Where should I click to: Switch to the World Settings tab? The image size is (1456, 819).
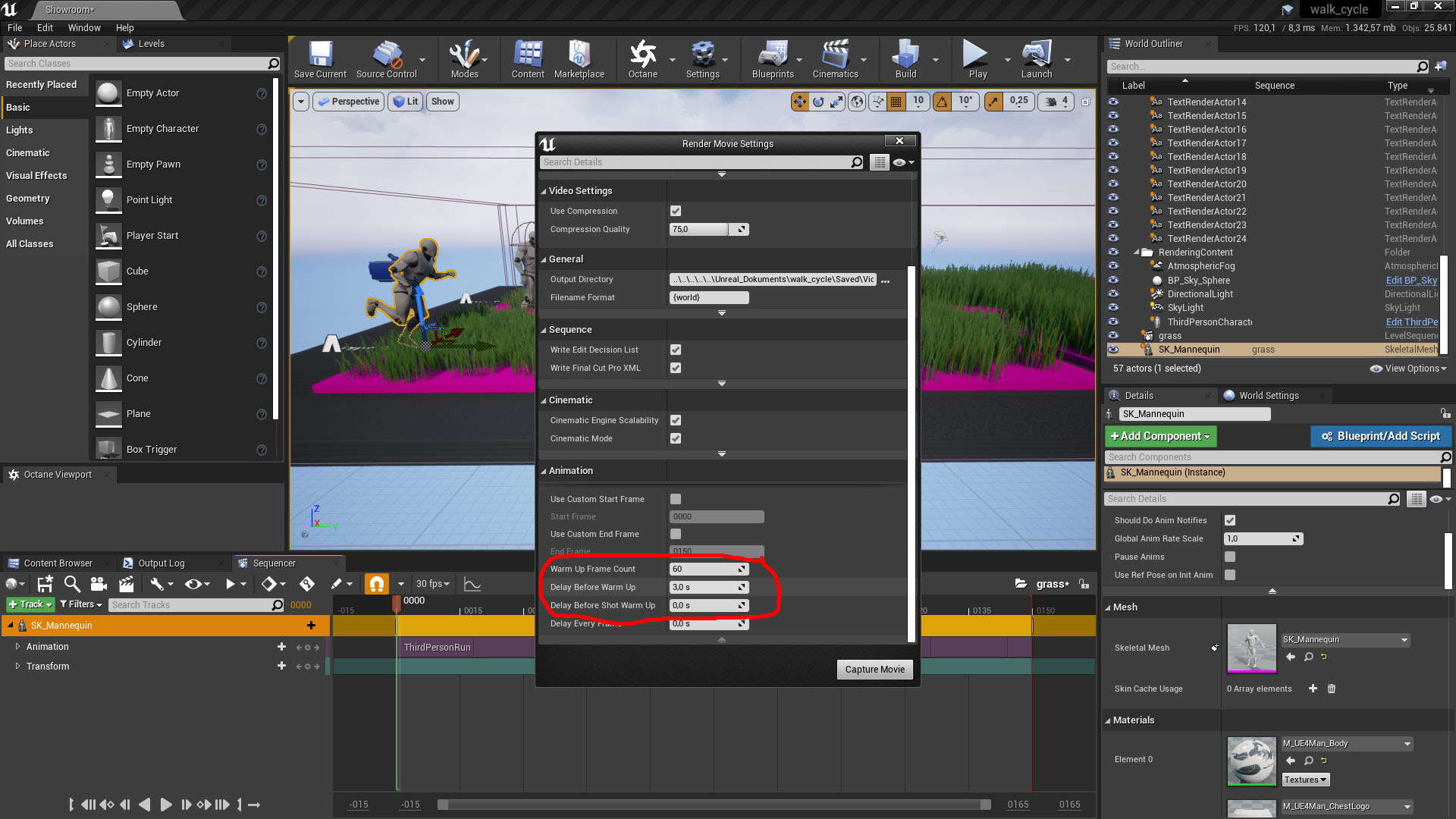tap(1269, 396)
